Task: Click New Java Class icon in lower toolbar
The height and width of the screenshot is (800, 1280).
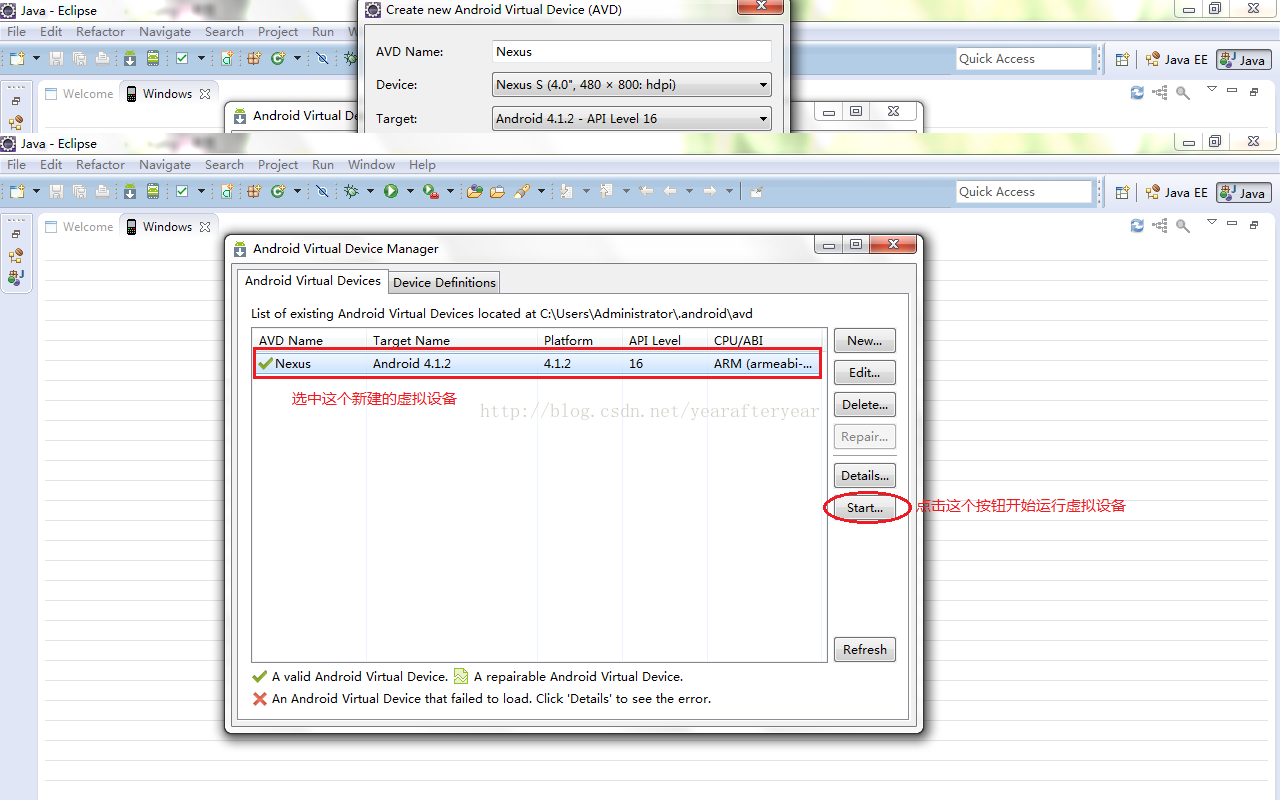Action: click(x=278, y=191)
